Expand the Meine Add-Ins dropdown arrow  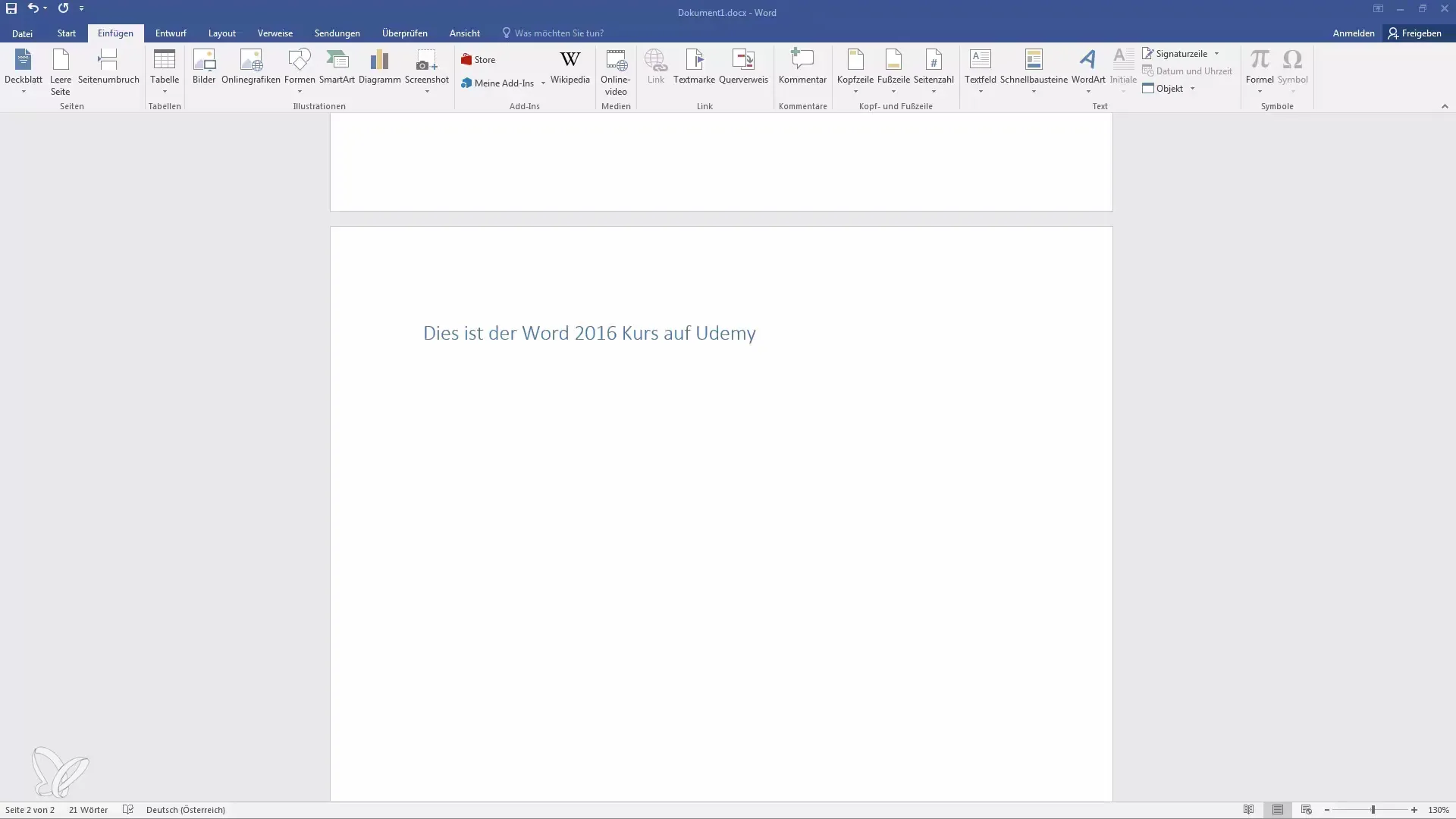543,83
